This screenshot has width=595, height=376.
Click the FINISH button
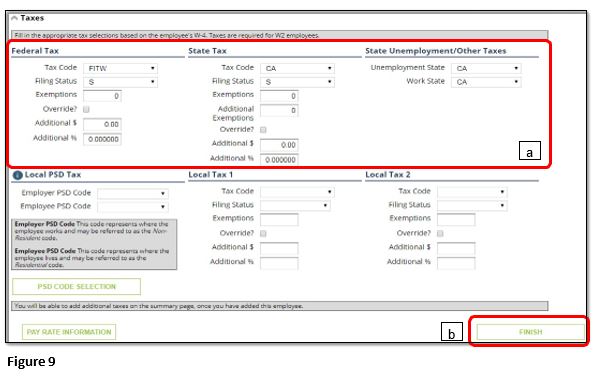tap(530, 332)
